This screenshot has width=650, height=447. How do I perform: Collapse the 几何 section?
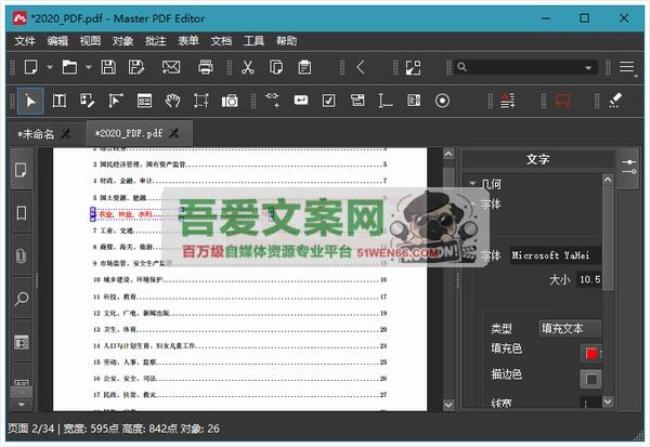pos(472,183)
